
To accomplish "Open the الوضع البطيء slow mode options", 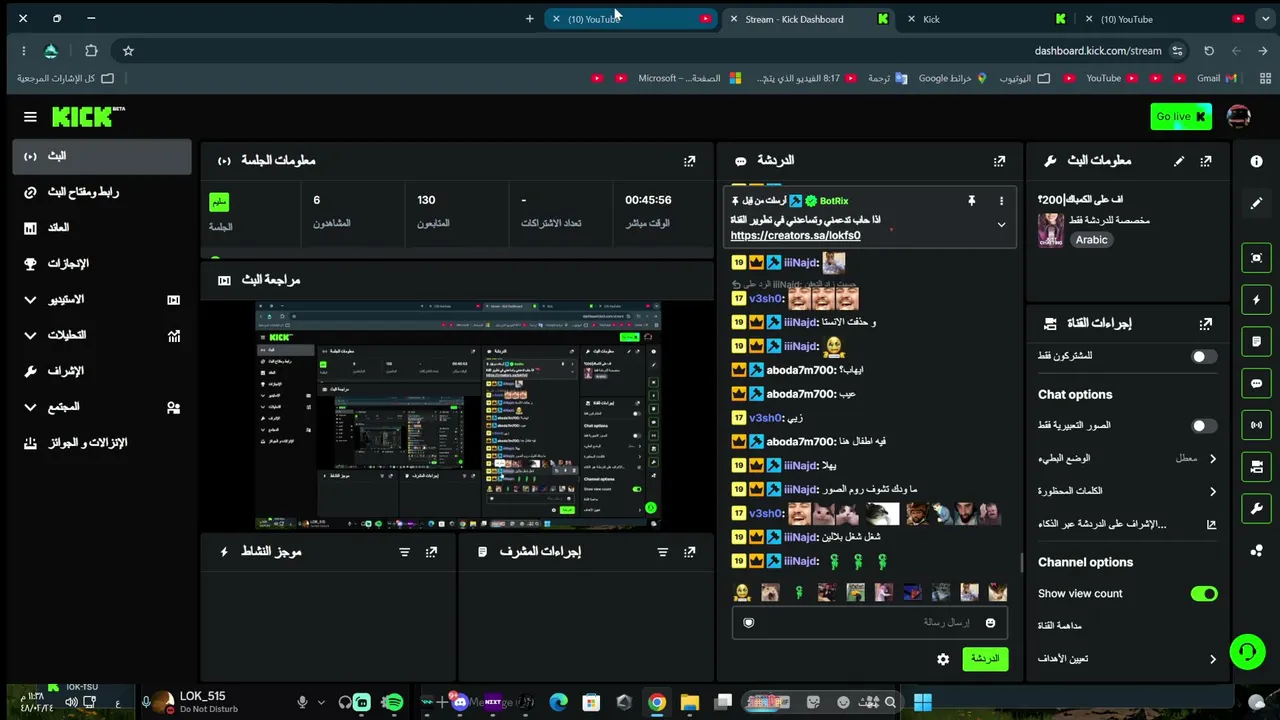I will [1127, 459].
